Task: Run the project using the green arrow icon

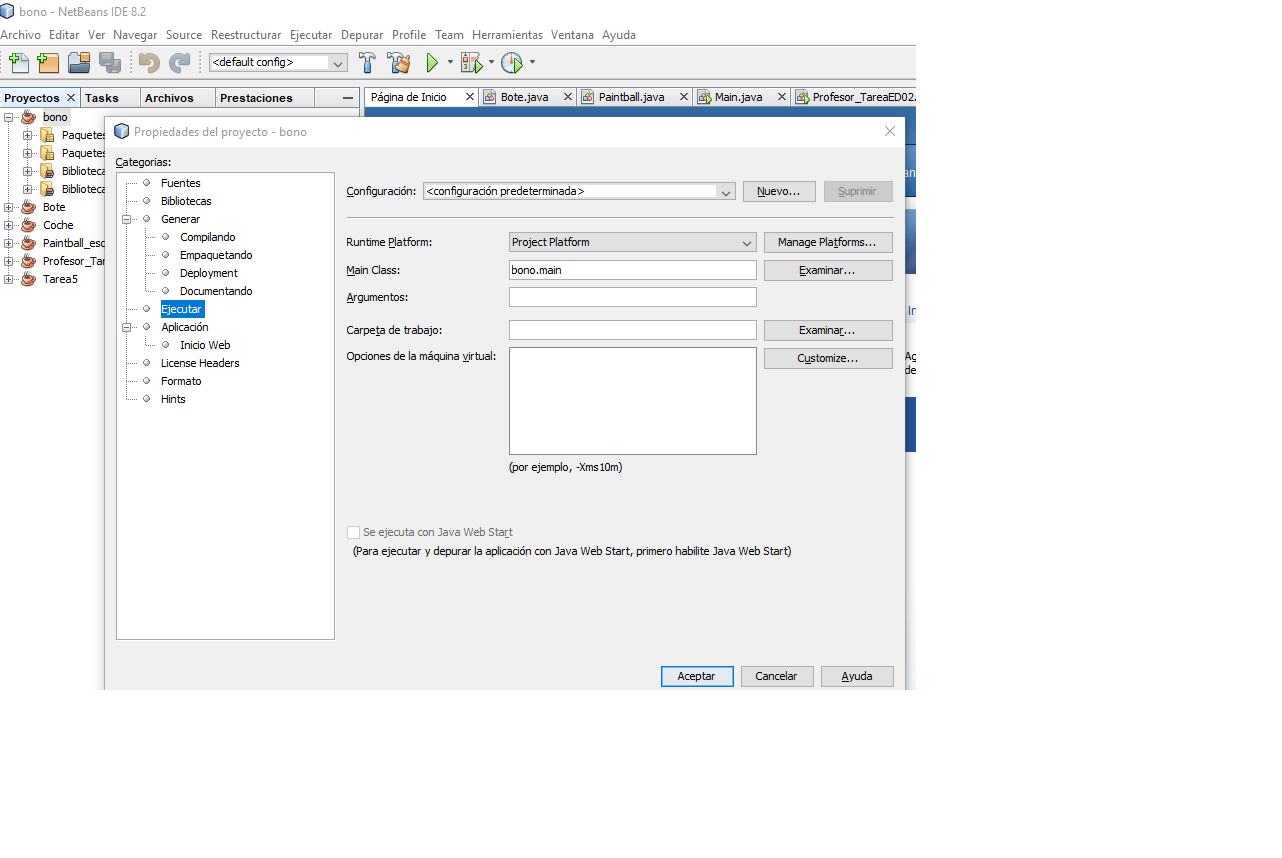Action: [432, 62]
